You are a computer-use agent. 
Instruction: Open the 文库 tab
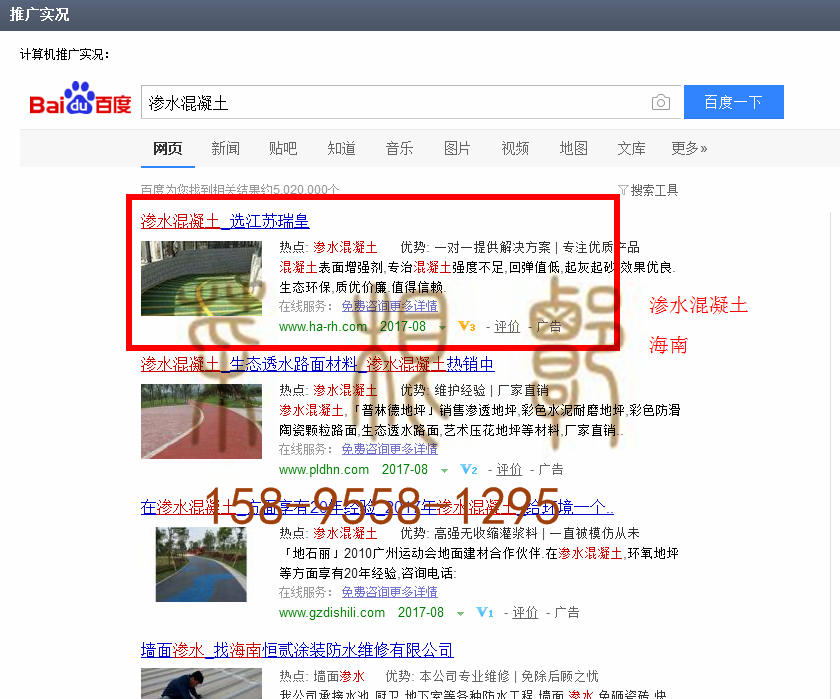(x=631, y=148)
